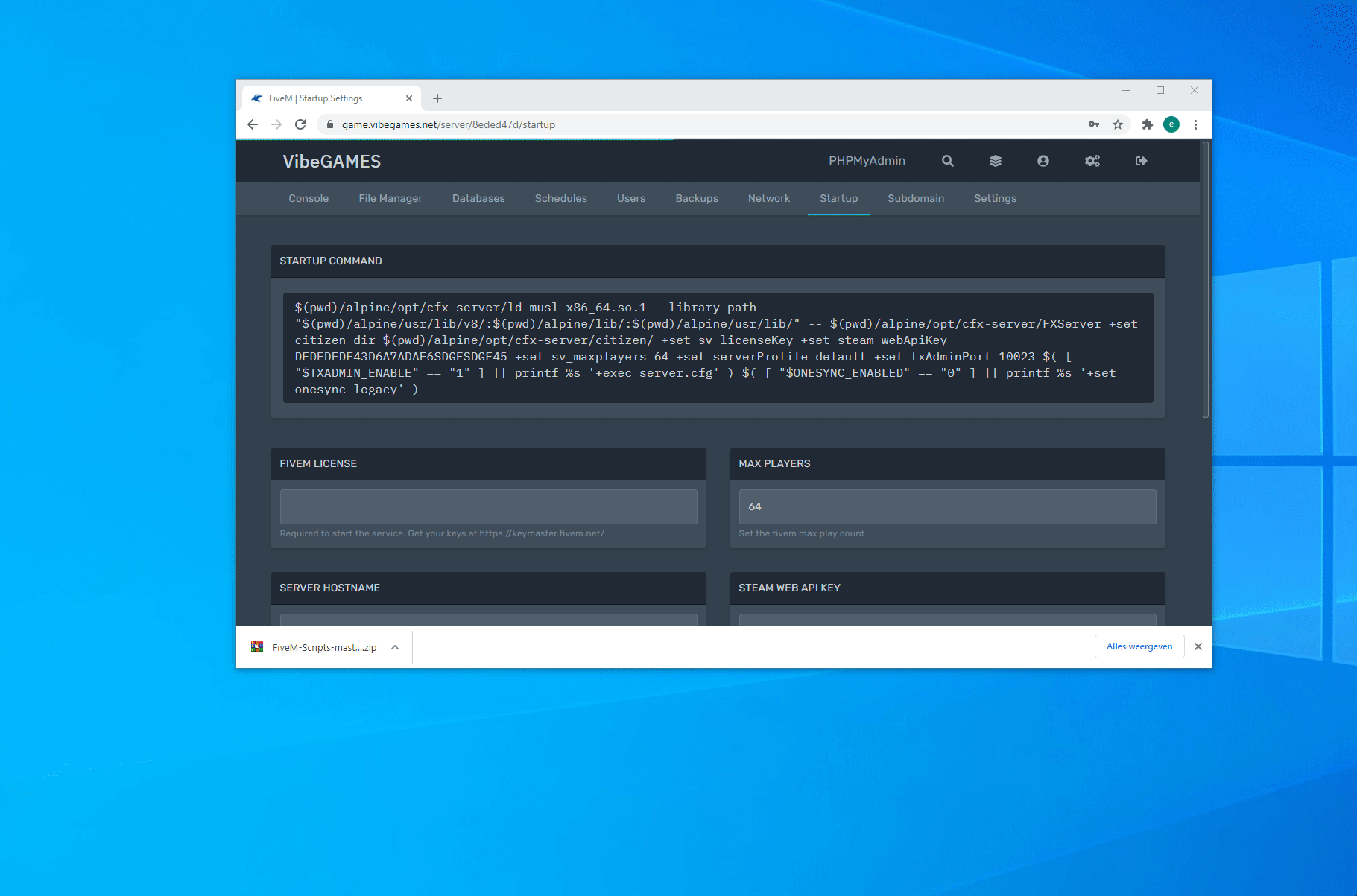Viewport: 1357px width, 896px height.
Task: Click the VibeGAMES logo
Action: [332, 162]
